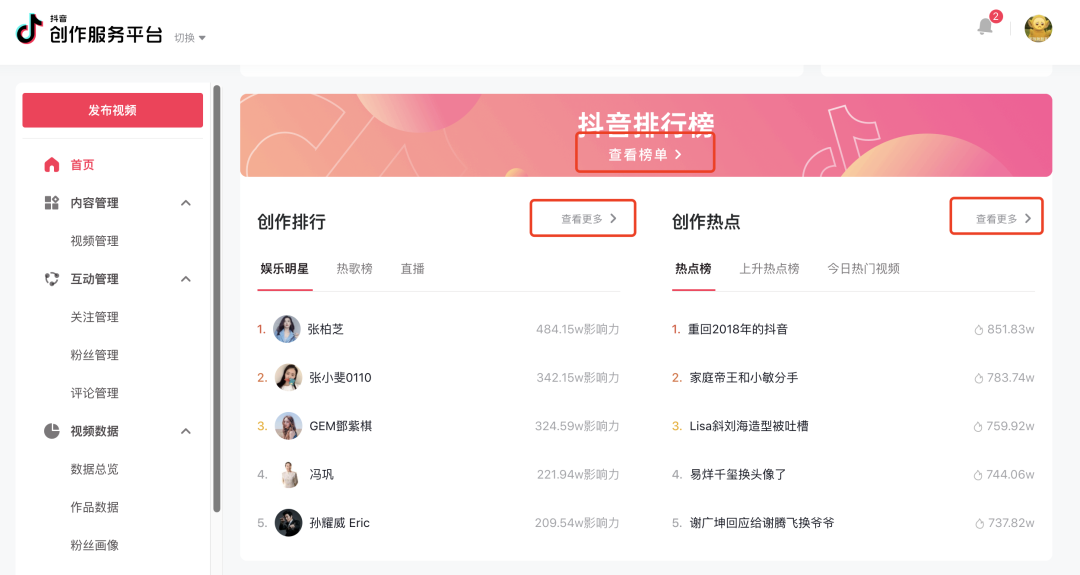
Task: Switch to the 热歌榜 tab
Action: pyautogui.click(x=354, y=269)
